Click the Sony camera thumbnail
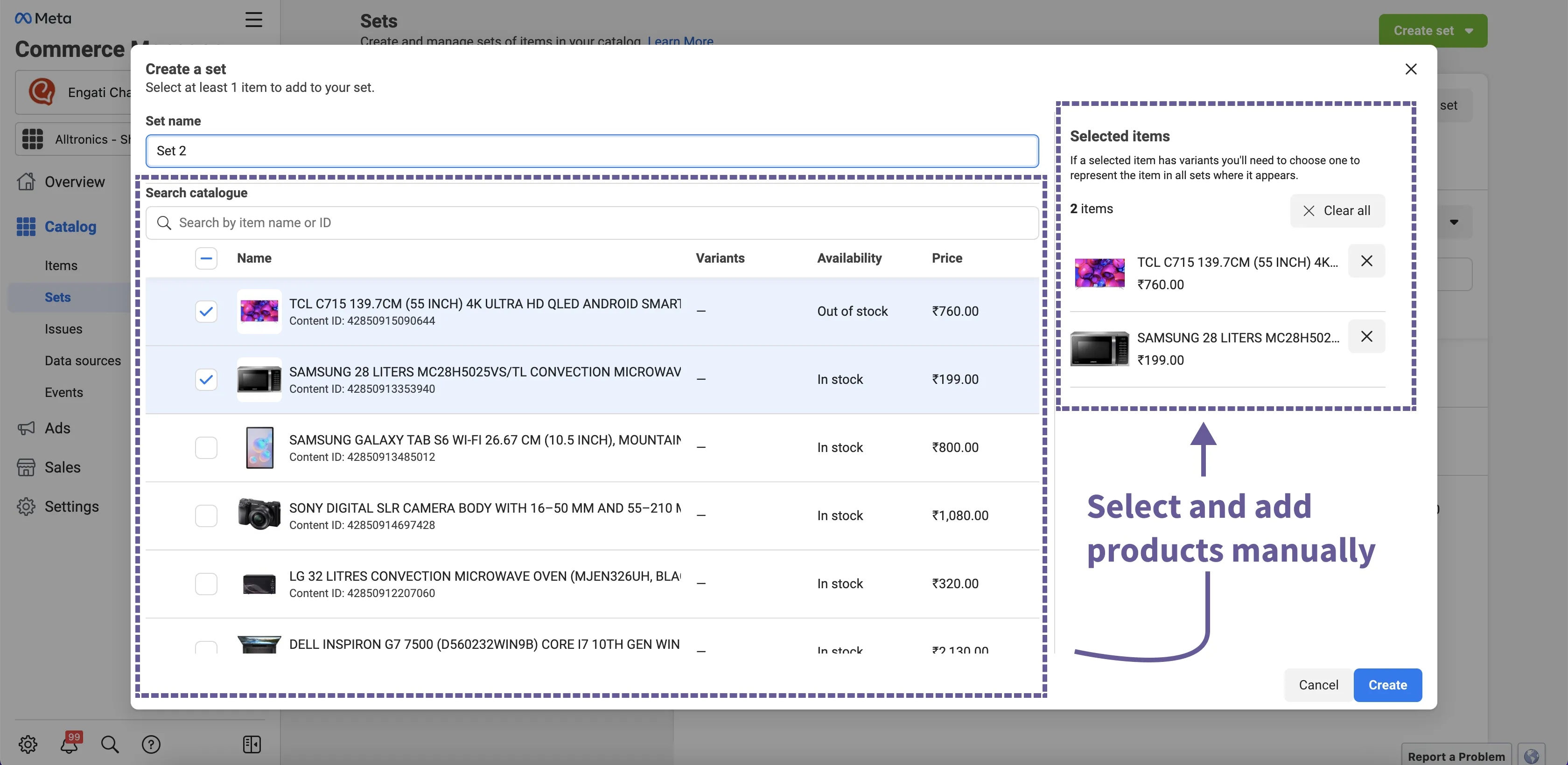 [x=259, y=515]
